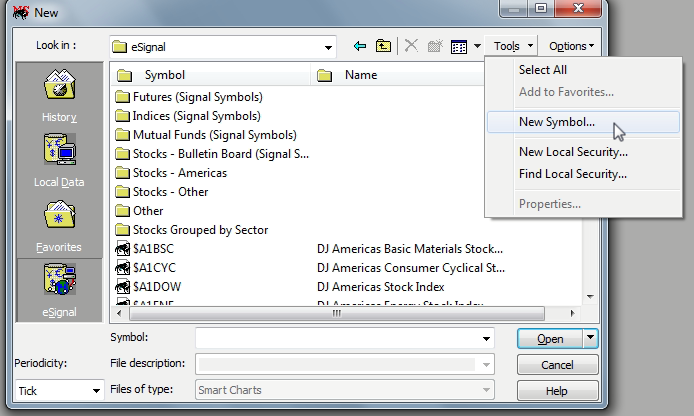
Task: Select the Other folder row
Action: click(139, 211)
